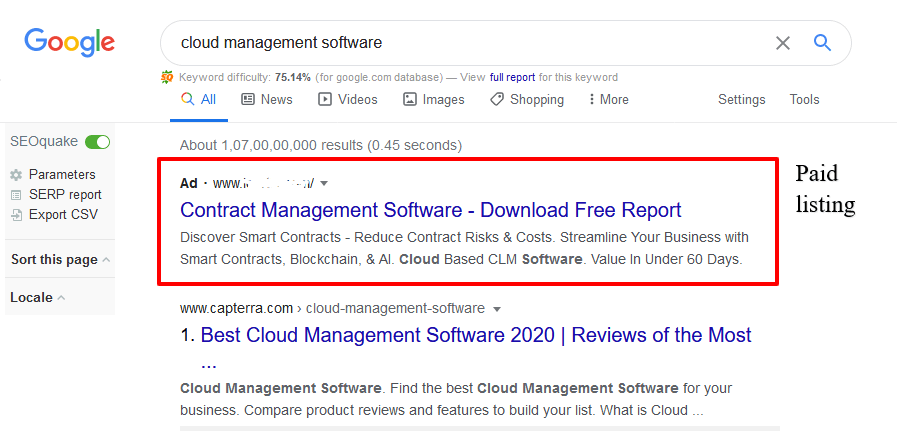Switch to the Shopping tab
The image size is (897, 431).
point(527,100)
